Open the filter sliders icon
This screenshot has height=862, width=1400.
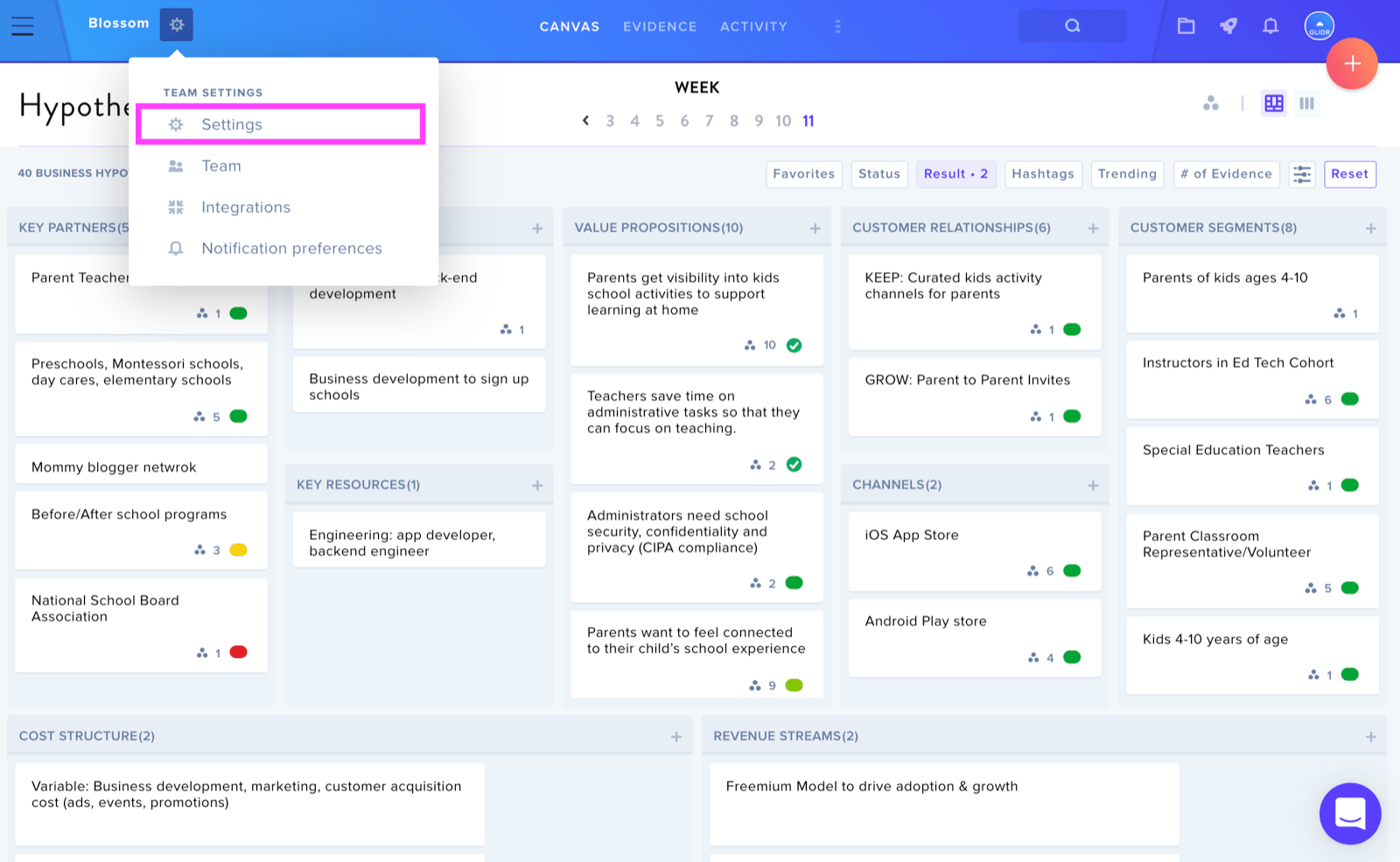1302,174
